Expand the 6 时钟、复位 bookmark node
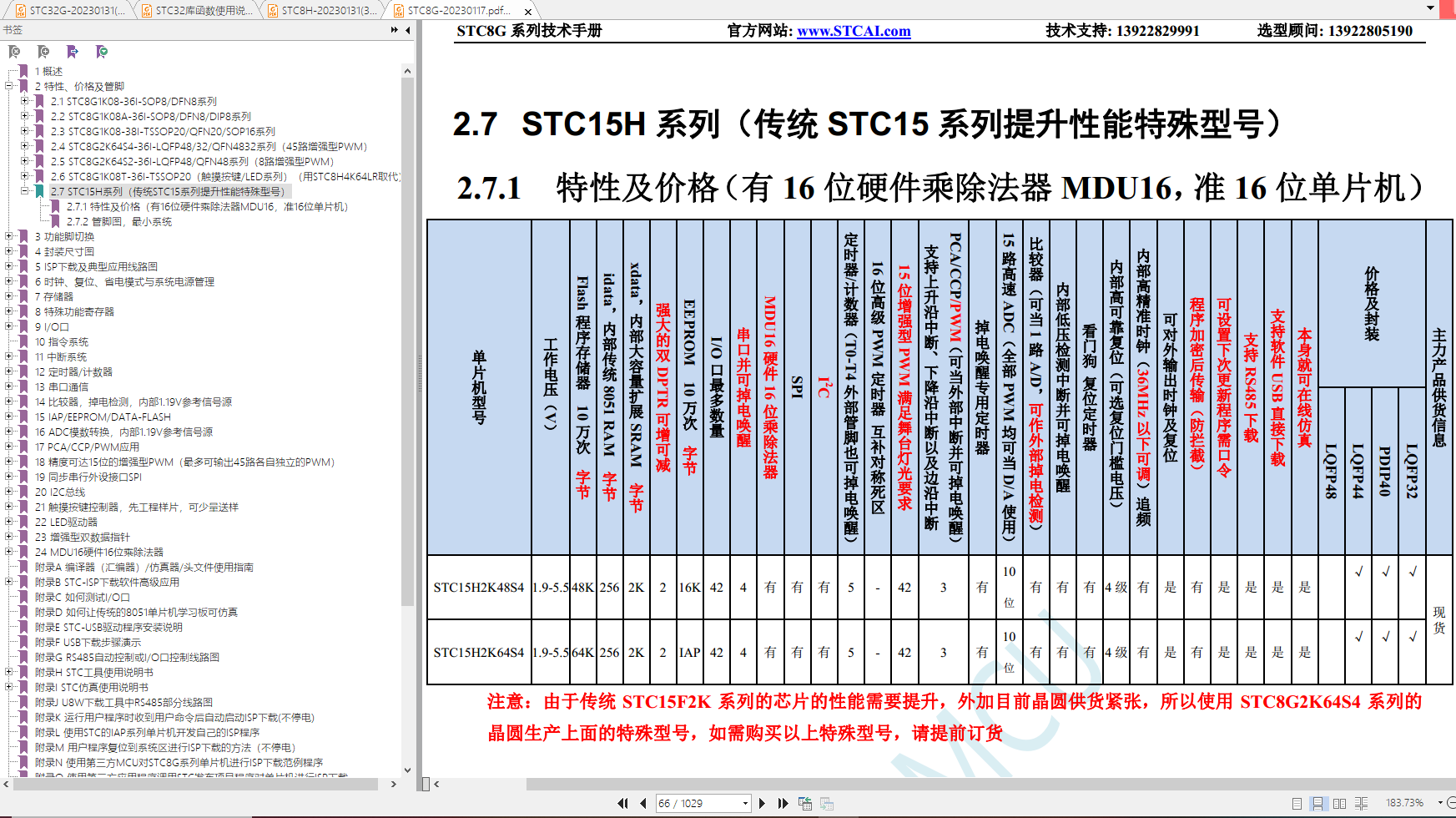The height and width of the screenshot is (818, 1456). point(9,281)
